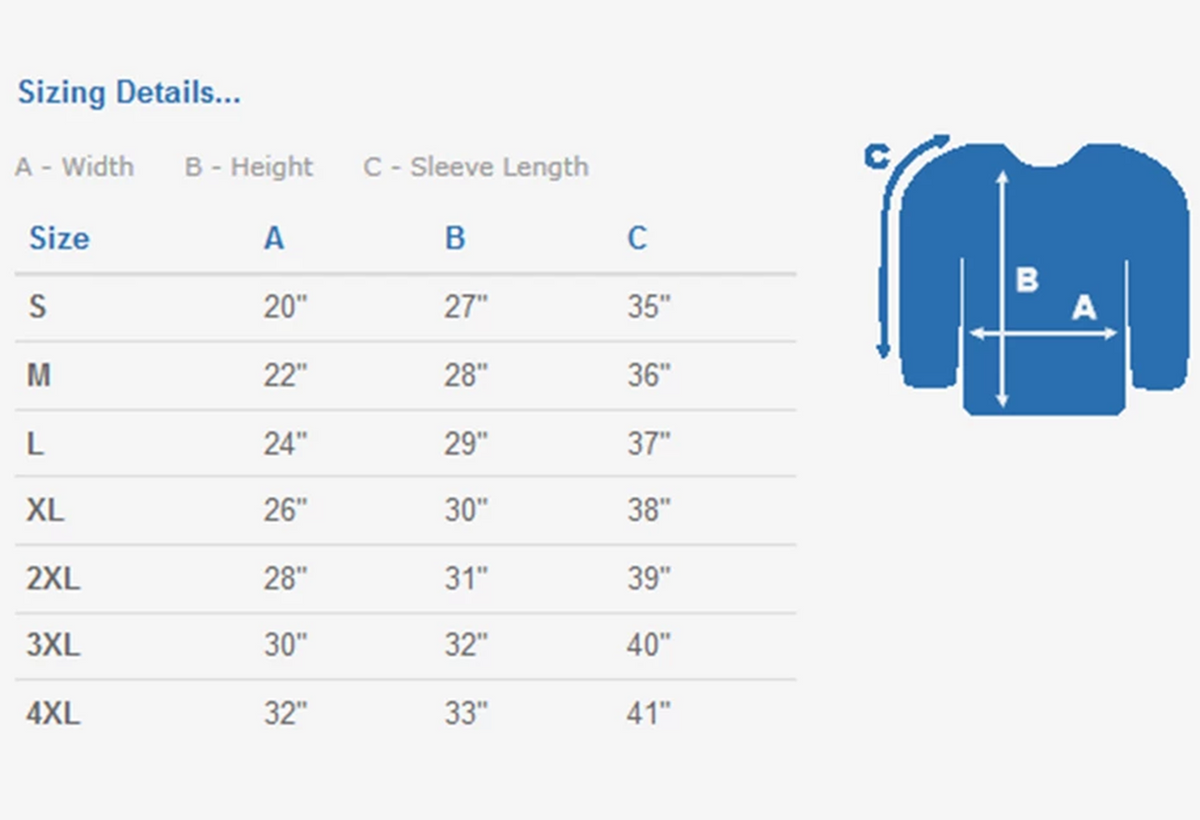The image size is (1200, 820).
Task: Click the C column header
Action: 637,238
